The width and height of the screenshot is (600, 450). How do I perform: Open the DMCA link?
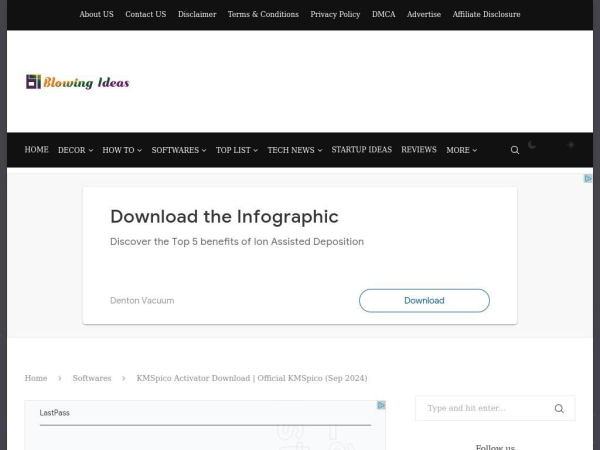pos(383,14)
